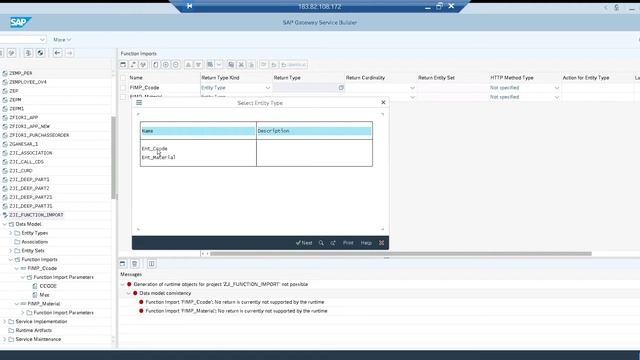Select Ent_Material entity type
The height and width of the screenshot is (360, 640).
click(158, 157)
